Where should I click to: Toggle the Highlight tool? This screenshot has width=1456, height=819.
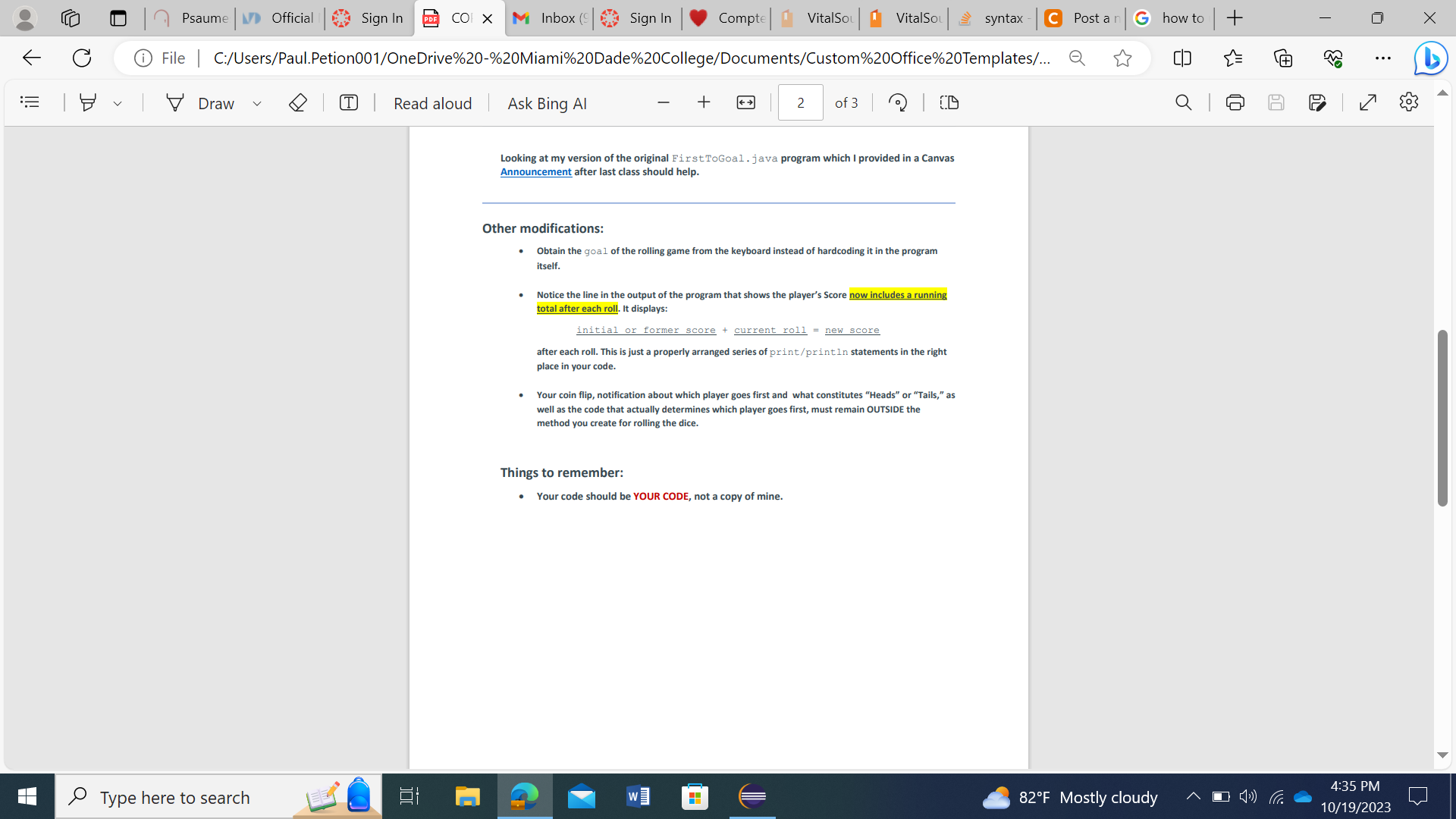click(88, 102)
